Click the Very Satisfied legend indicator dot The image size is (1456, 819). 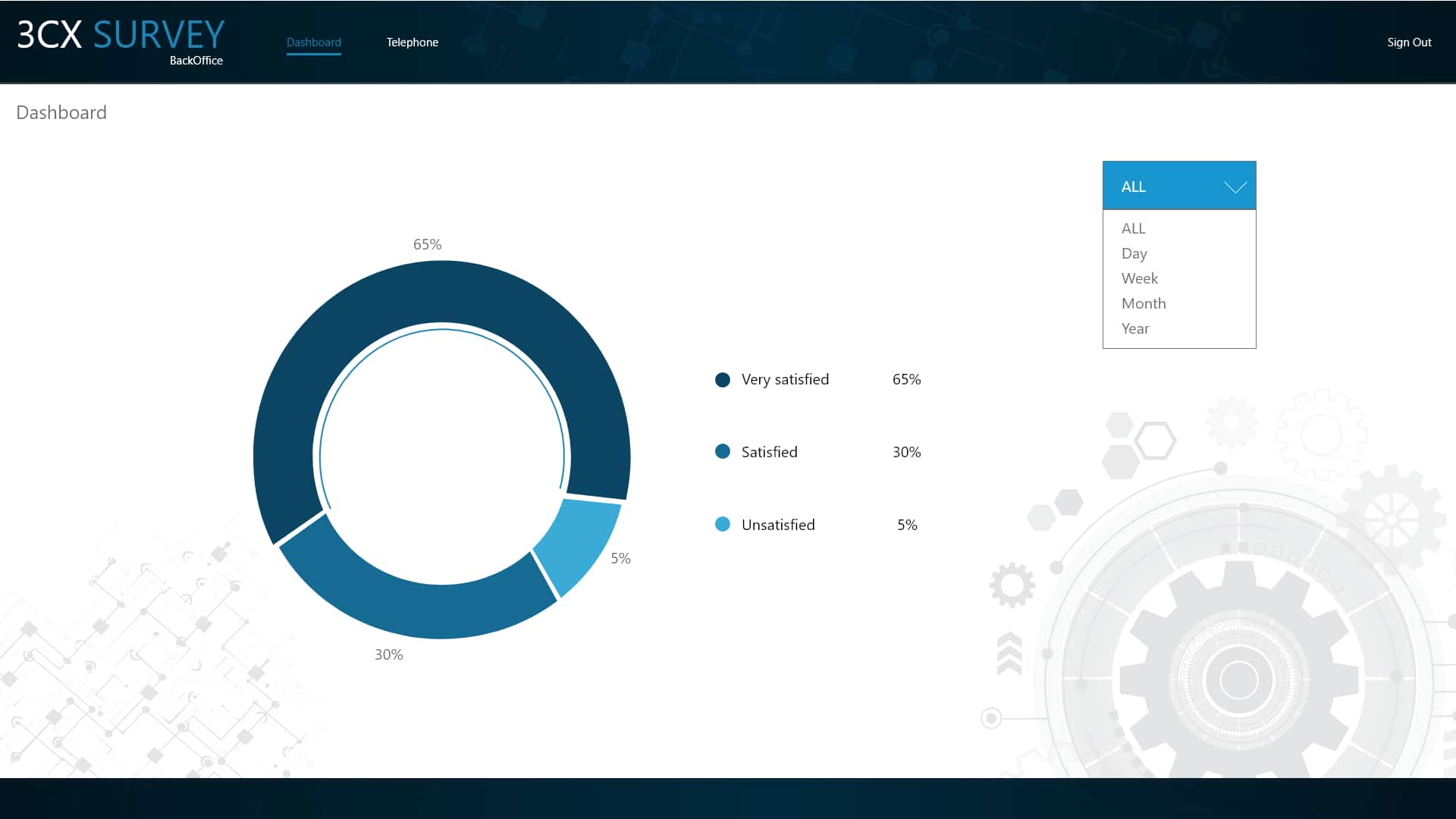pyautogui.click(x=722, y=379)
